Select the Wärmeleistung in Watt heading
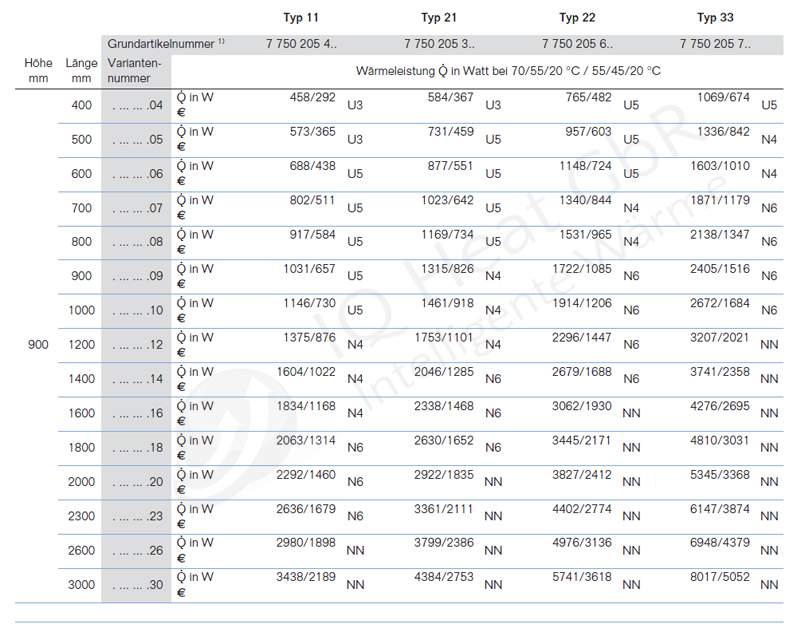This screenshot has width=805, height=640. (x=508, y=72)
